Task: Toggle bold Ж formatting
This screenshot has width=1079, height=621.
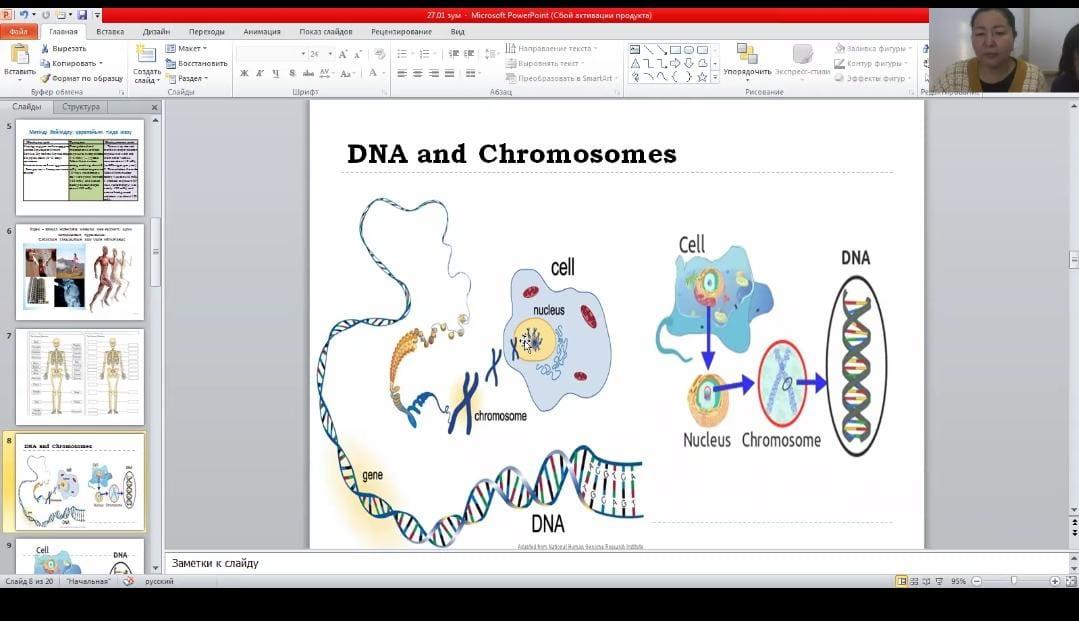Action: (244, 73)
